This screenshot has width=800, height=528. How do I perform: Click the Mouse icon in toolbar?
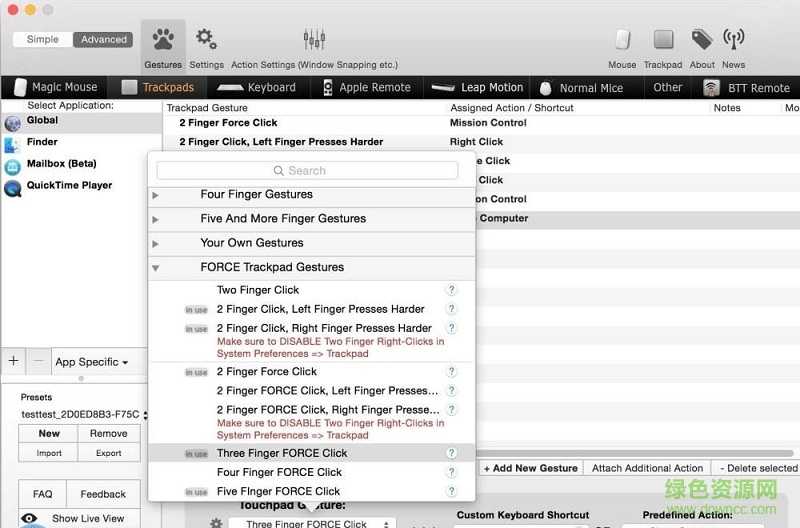(x=622, y=39)
